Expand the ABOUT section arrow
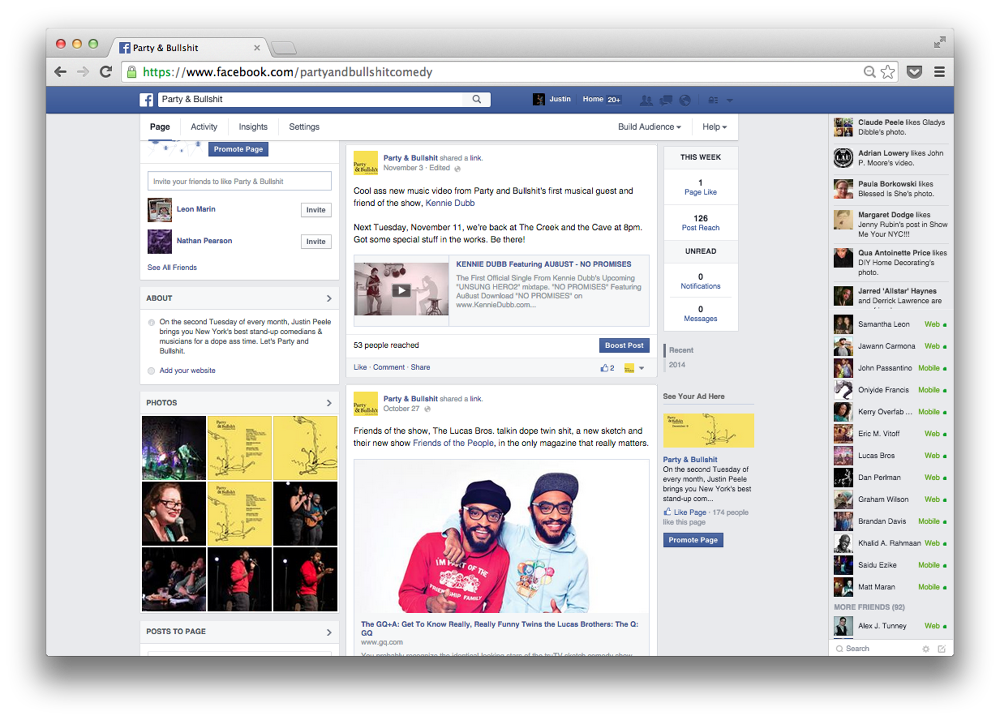The height and width of the screenshot is (720, 1000). click(329, 298)
